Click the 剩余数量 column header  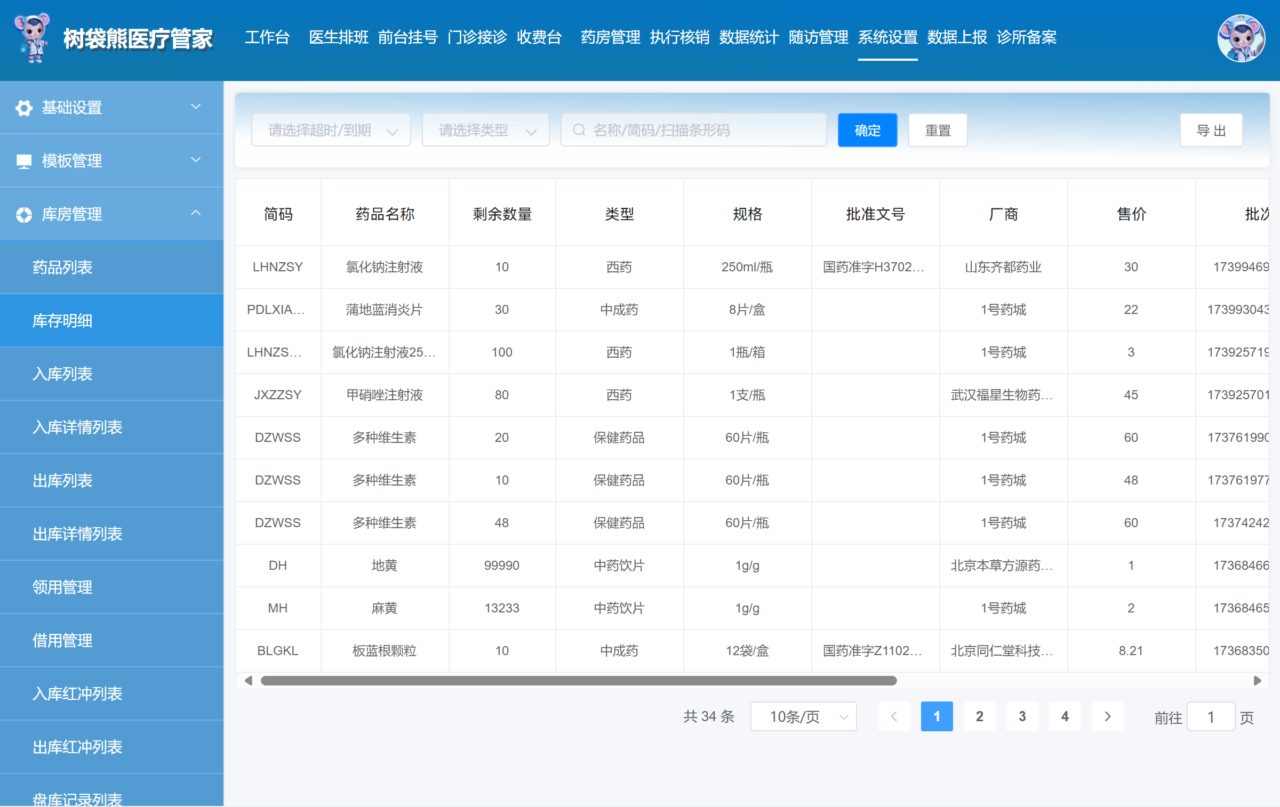(x=502, y=214)
